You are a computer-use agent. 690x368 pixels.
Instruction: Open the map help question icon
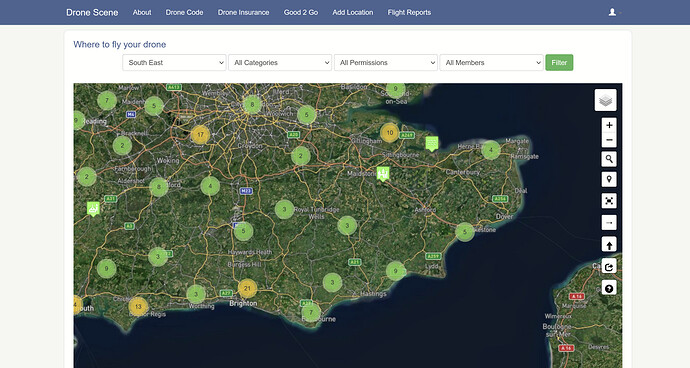click(609, 288)
